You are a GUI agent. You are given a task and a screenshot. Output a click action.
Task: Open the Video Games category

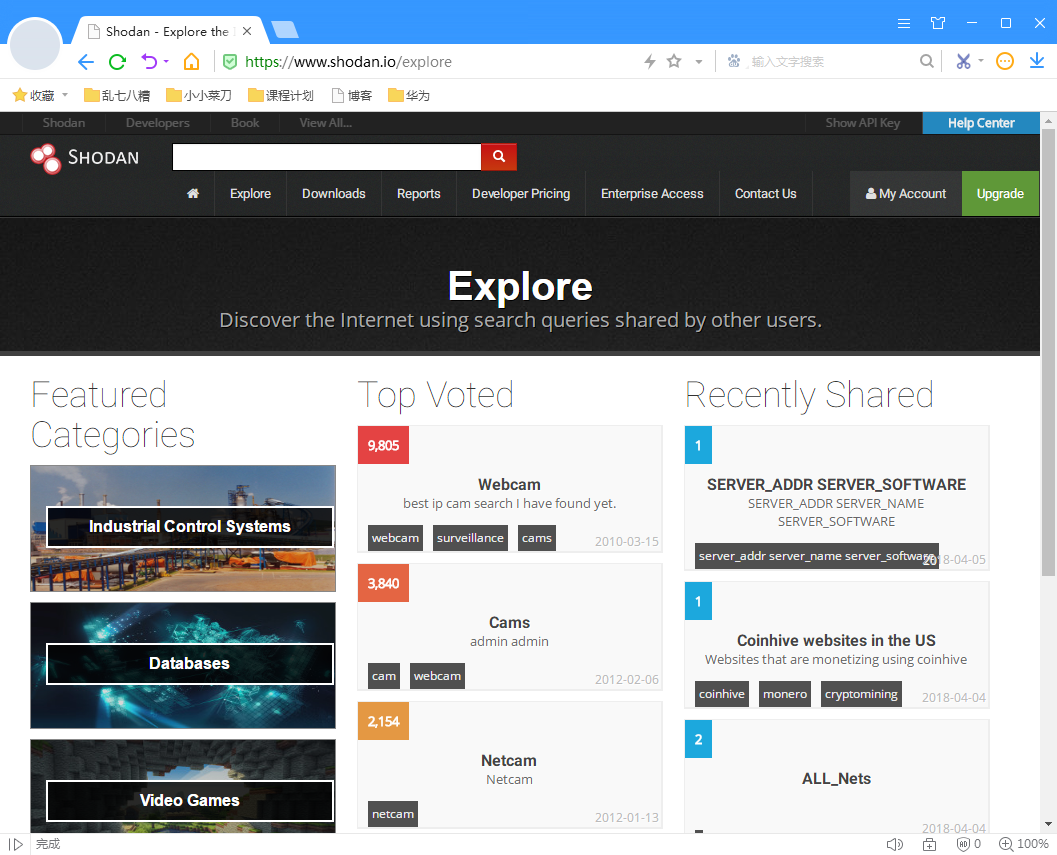click(x=183, y=788)
